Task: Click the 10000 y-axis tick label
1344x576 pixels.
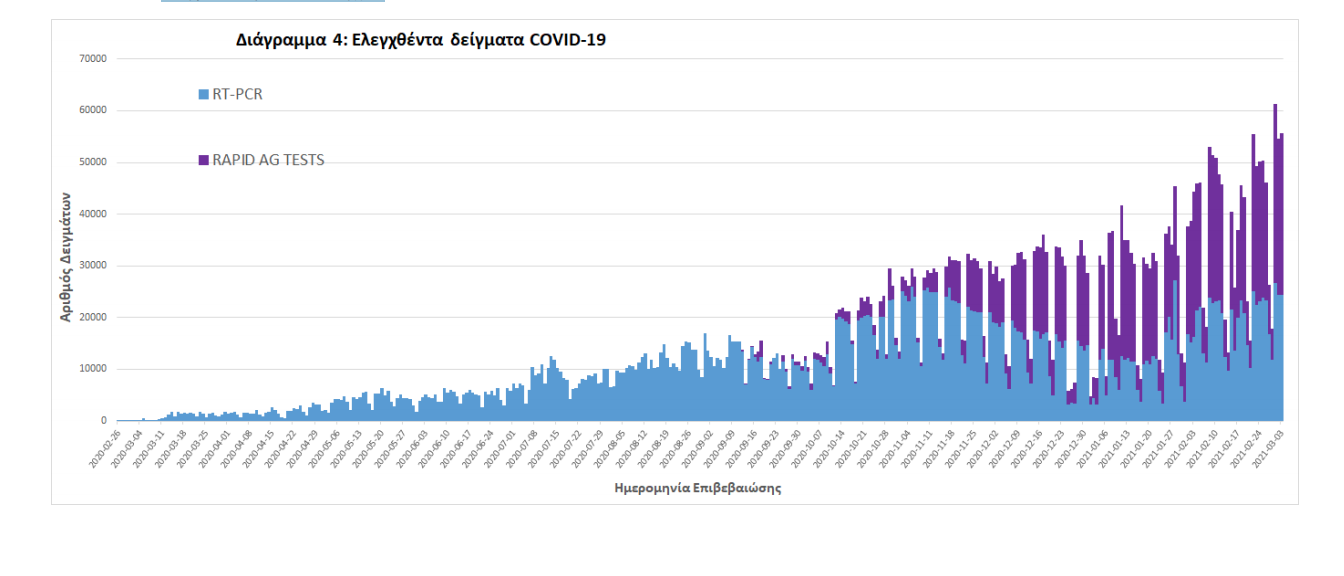Action: coord(93,369)
